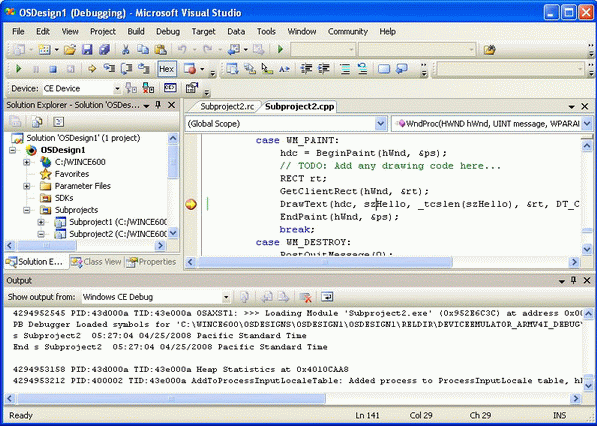Click the green Start Debugging arrow in standard toolbar
This screenshot has height=426, width=597.
click(281, 49)
